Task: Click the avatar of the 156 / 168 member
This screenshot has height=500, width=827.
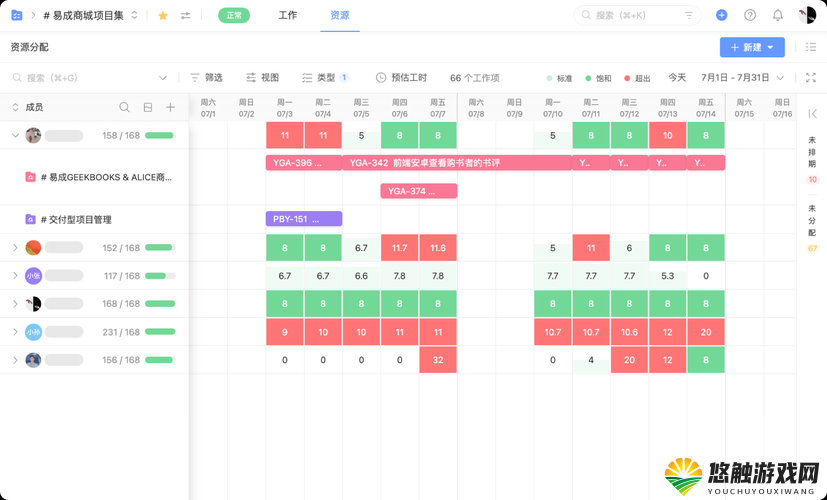Action: [33, 360]
